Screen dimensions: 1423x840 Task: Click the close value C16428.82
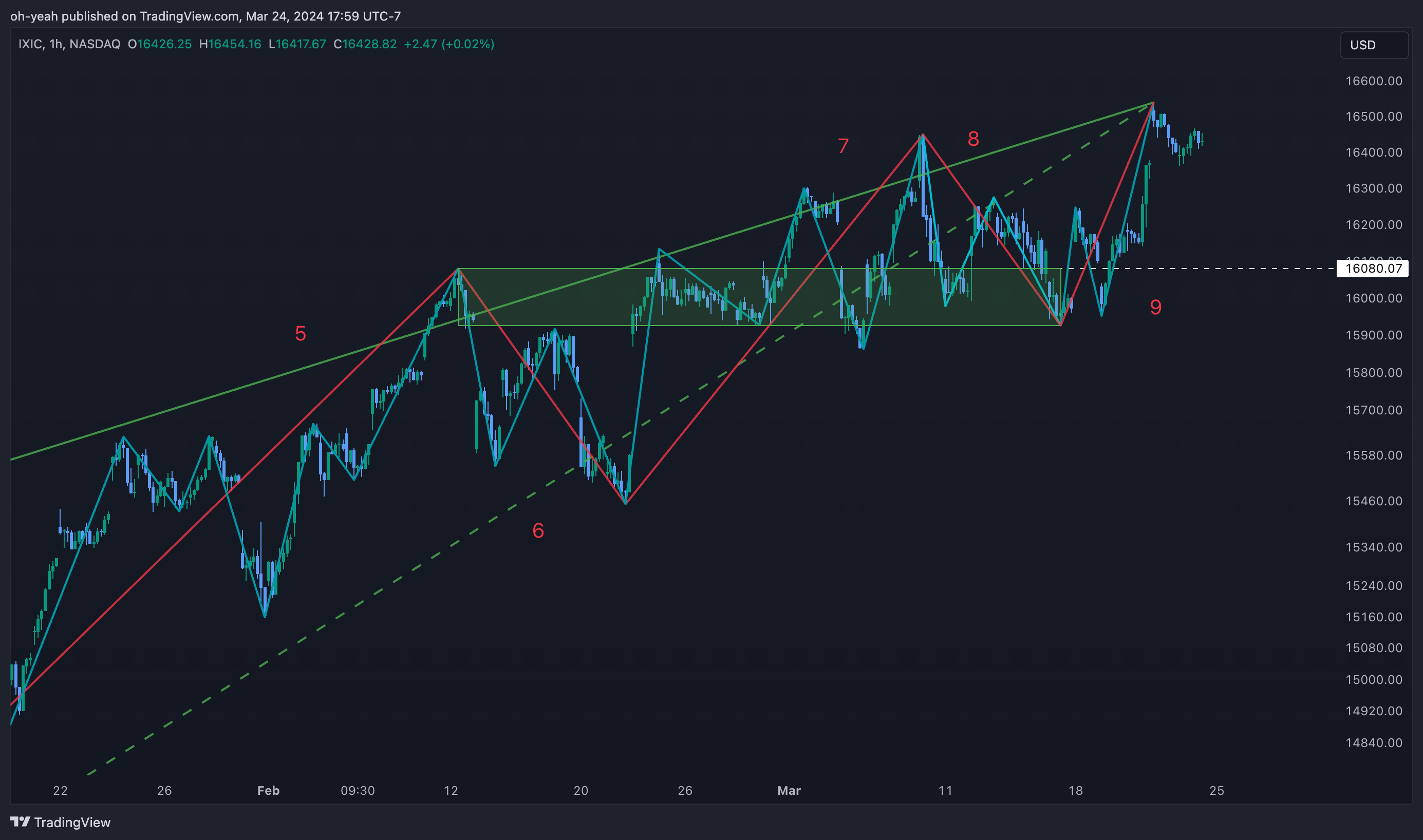[365, 44]
